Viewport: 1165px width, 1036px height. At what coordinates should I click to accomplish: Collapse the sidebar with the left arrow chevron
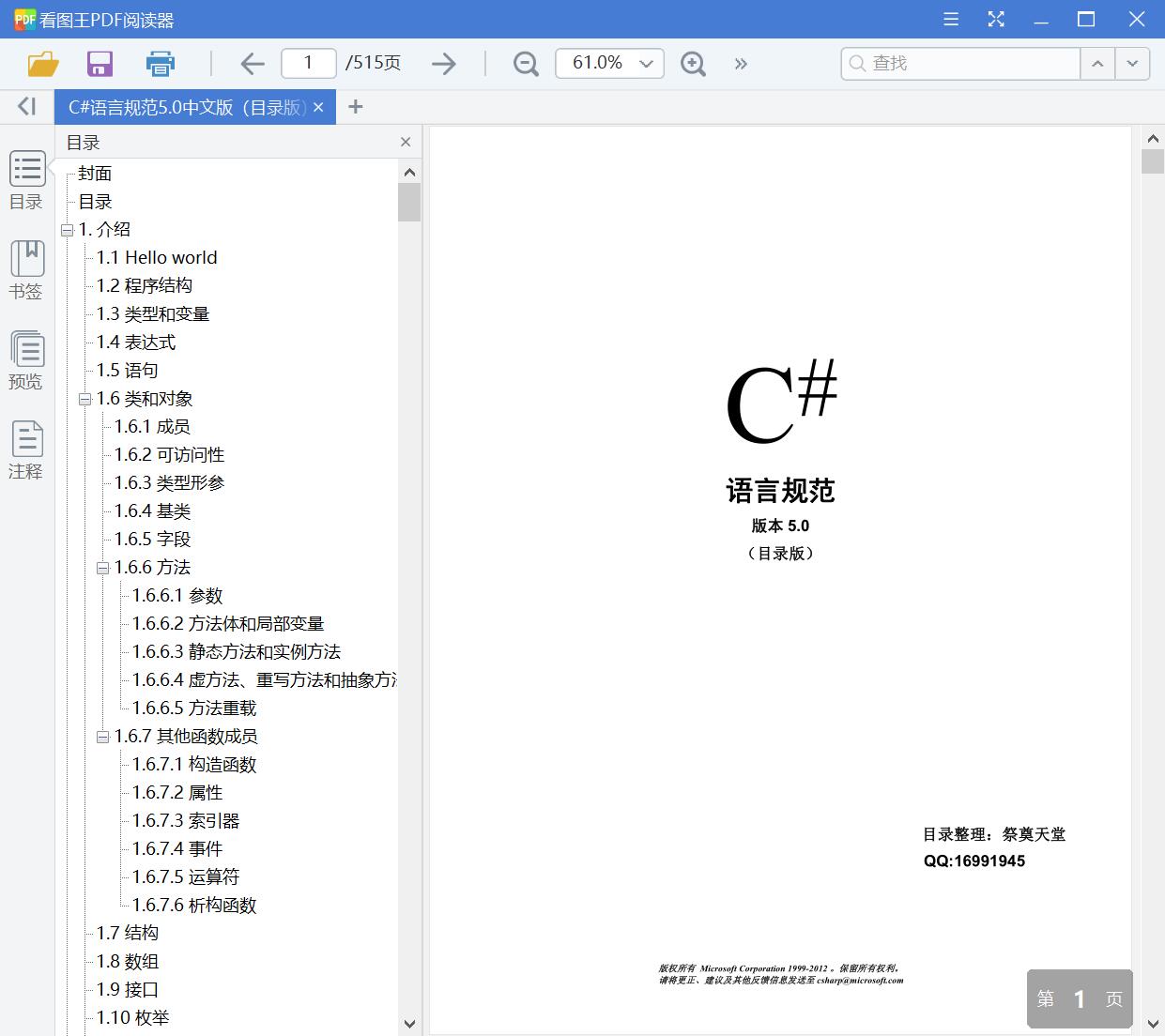point(25,106)
